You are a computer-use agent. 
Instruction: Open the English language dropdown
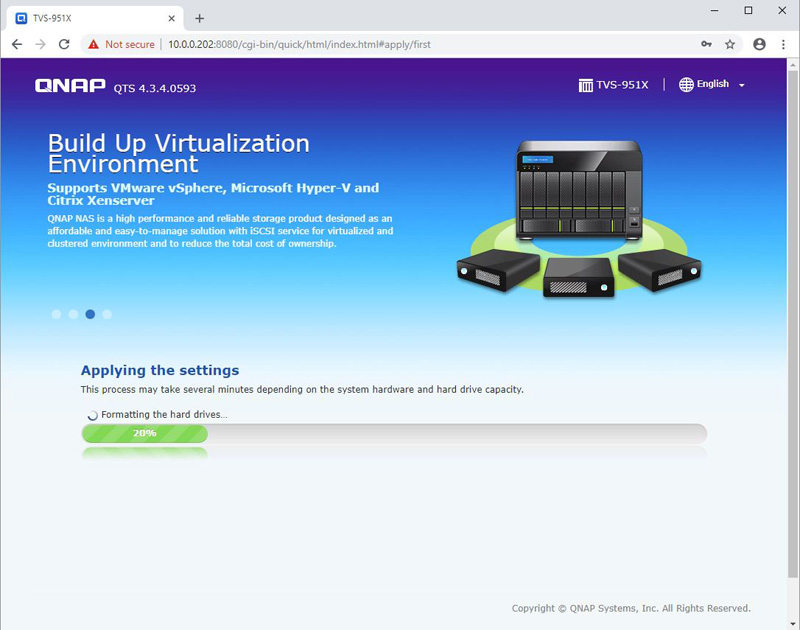pos(712,85)
